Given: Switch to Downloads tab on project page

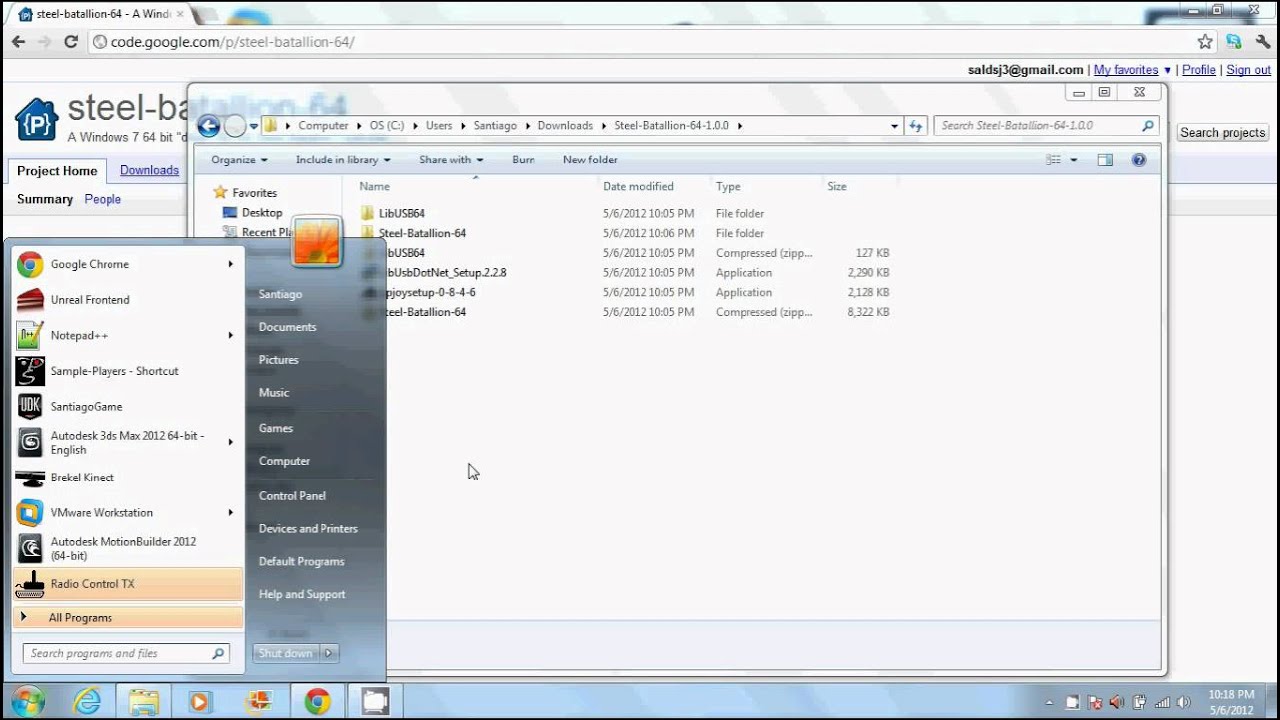Looking at the screenshot, I should tap(149, 170).
